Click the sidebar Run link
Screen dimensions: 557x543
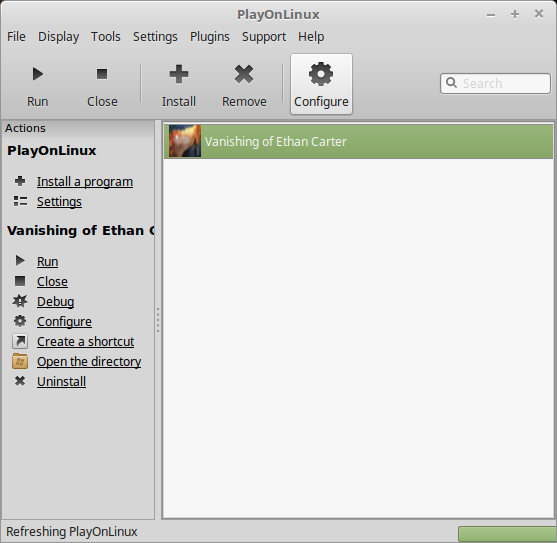click(x=48, y=261)
